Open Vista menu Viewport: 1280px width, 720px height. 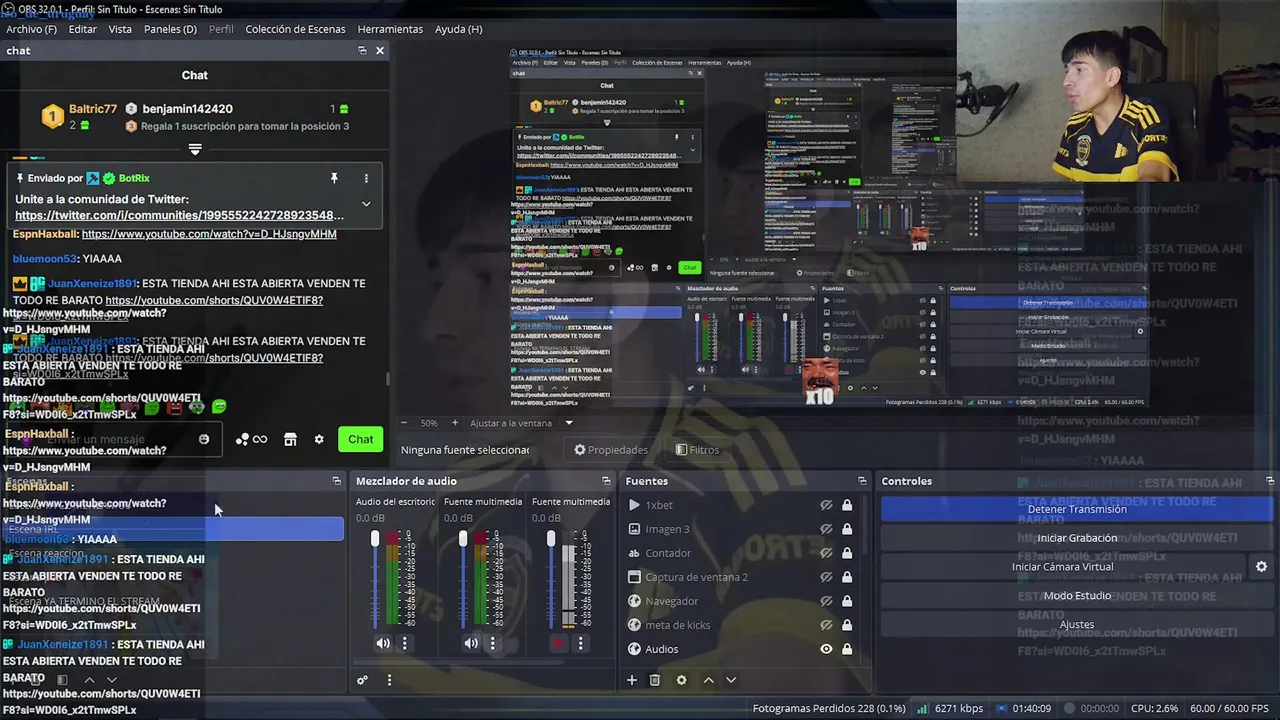[x=120, y=29]
